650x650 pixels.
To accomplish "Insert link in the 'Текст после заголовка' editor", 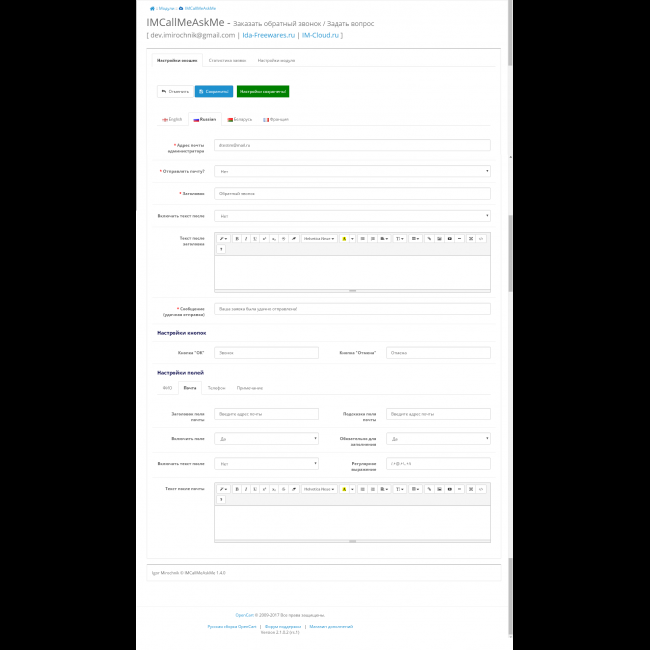I will (429, 239).
